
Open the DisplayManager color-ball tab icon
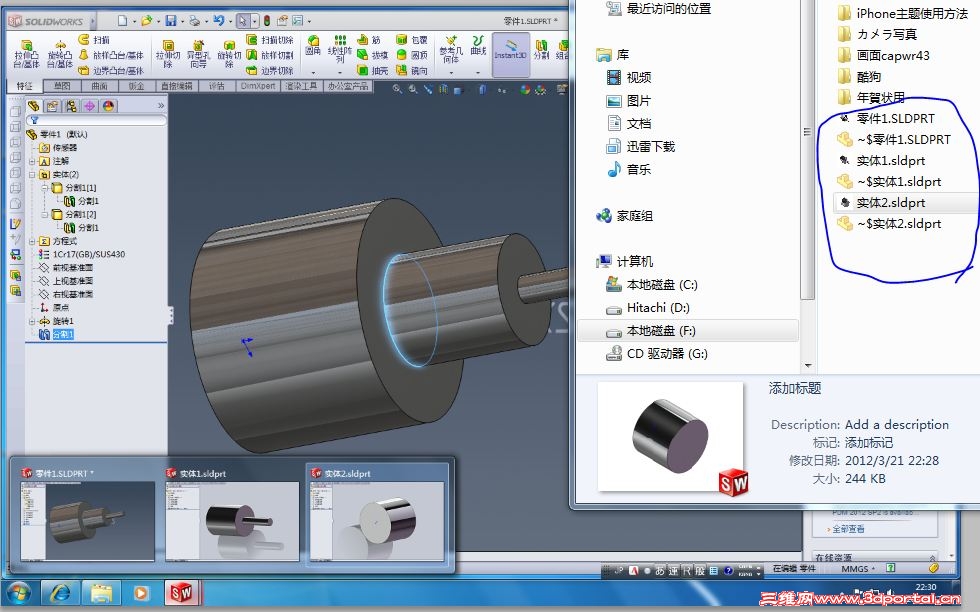(108, 106)
